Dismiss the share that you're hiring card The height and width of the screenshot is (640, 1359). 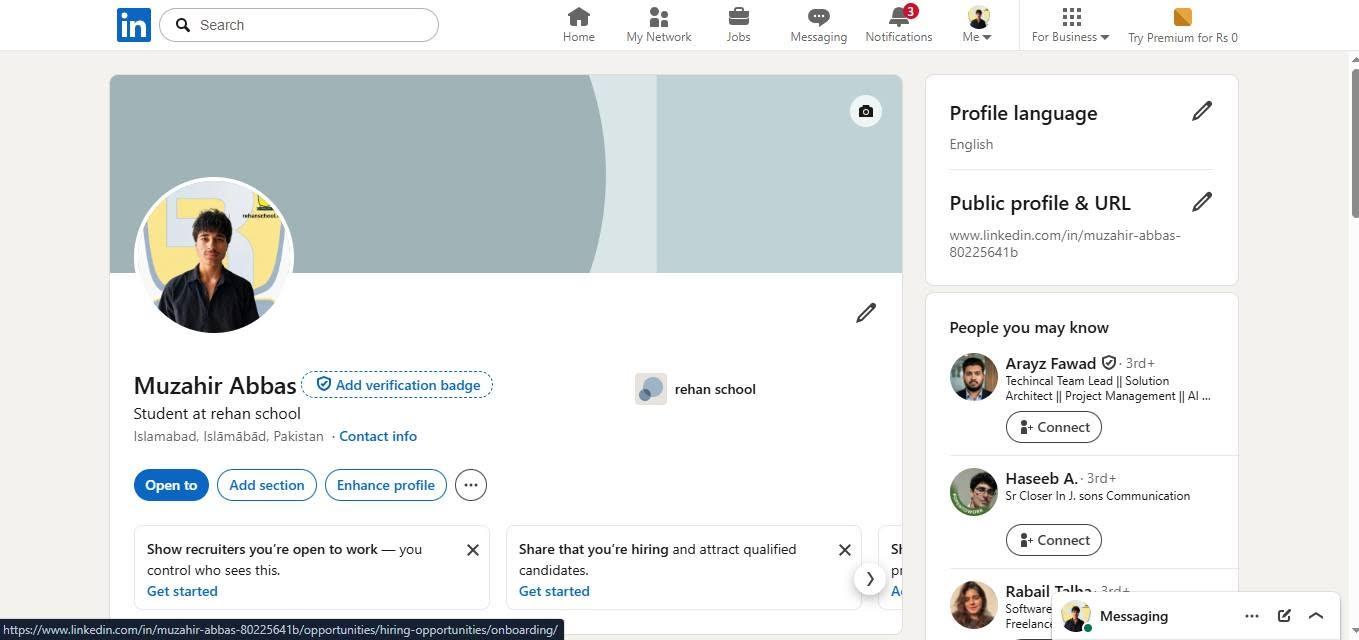point(845,550)
